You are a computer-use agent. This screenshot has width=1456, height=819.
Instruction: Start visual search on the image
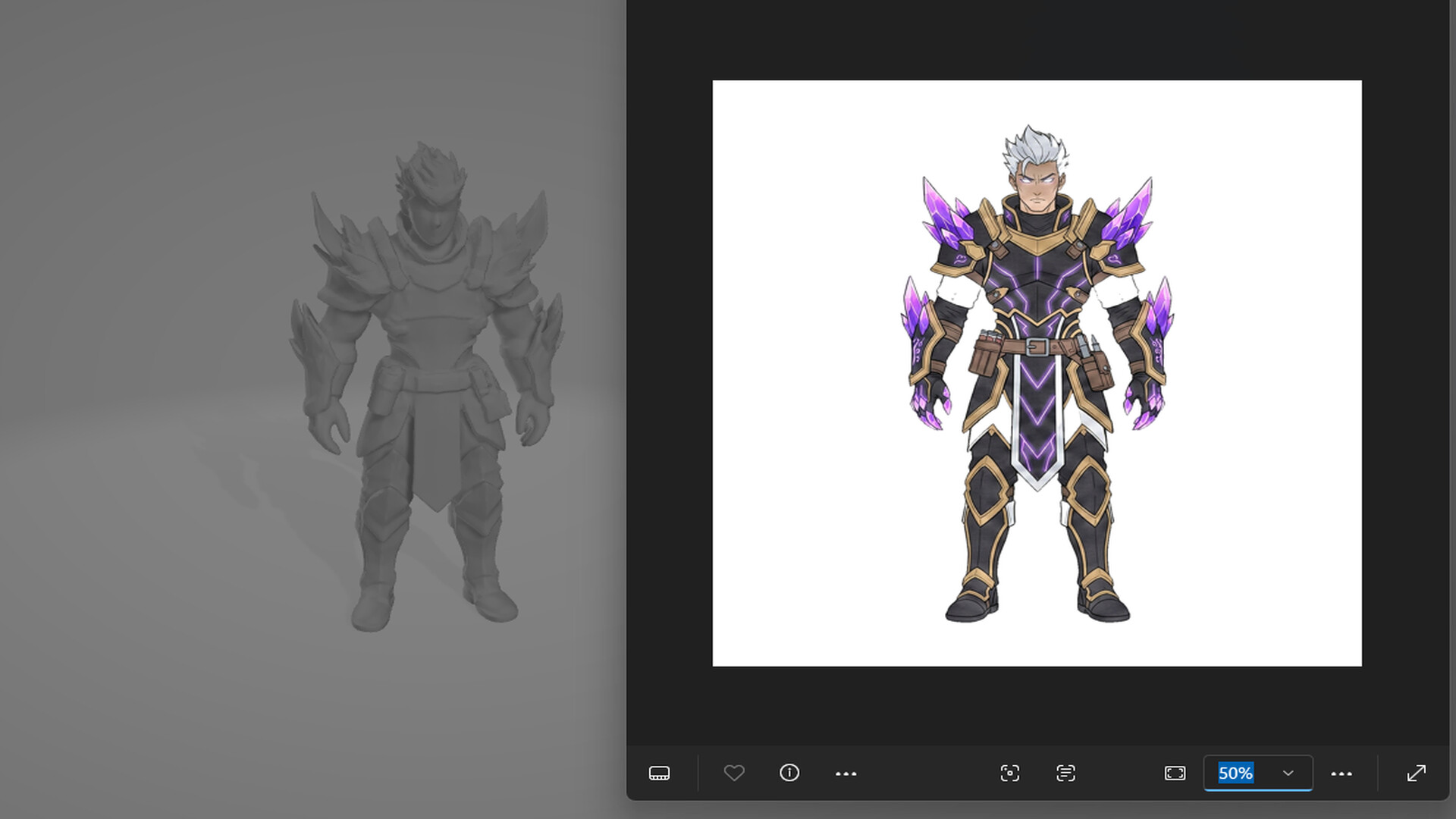[1009, 773]
